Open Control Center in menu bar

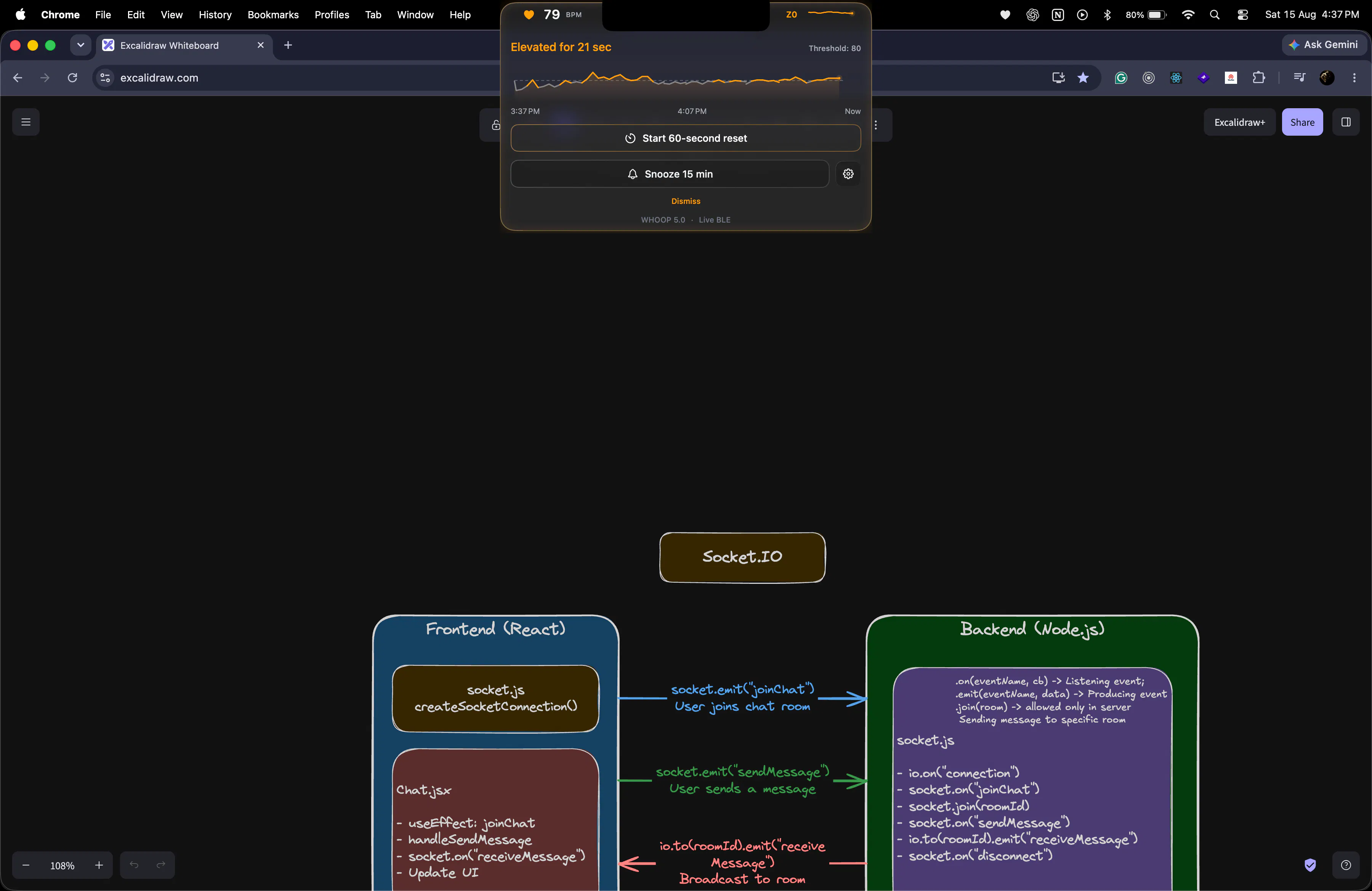point(1242,15)
